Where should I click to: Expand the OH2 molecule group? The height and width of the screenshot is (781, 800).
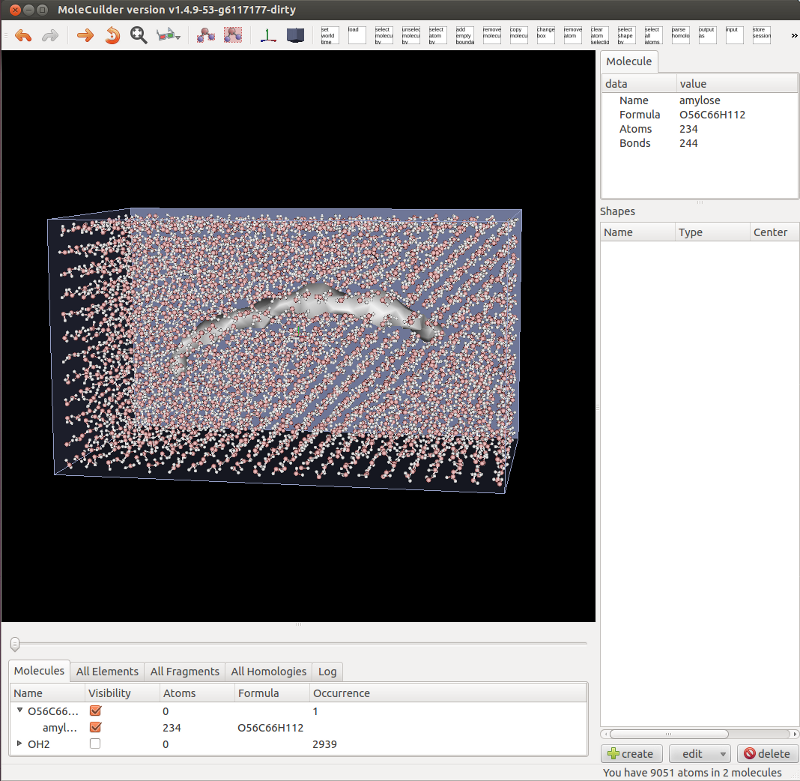click(x=19, y=743)
